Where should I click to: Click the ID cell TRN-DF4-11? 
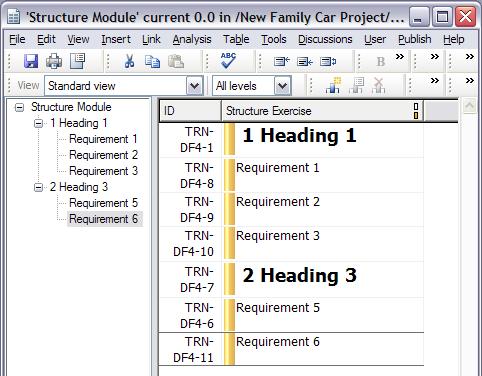click(x=191, y=349)
